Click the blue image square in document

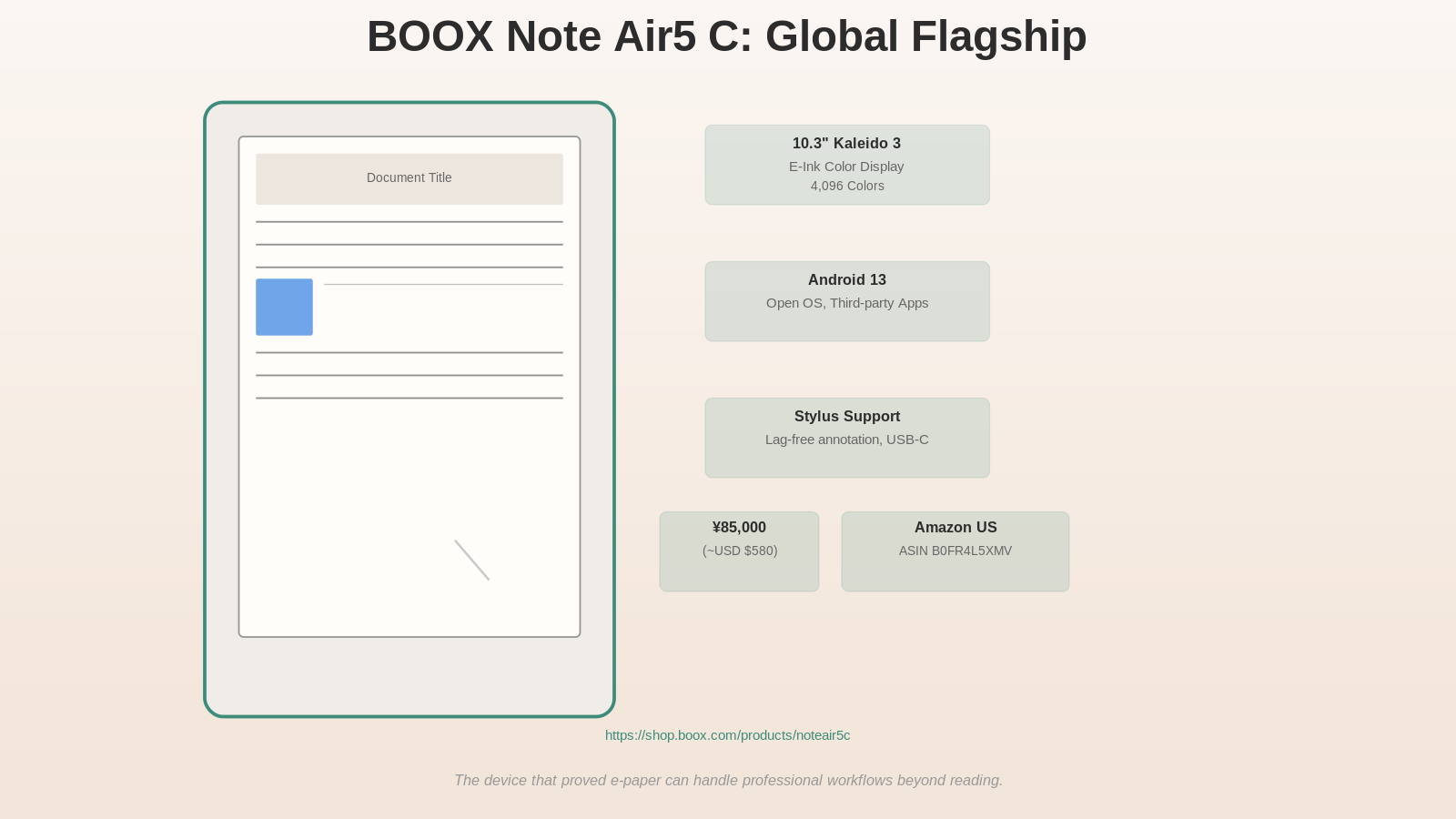coord(284,308)
